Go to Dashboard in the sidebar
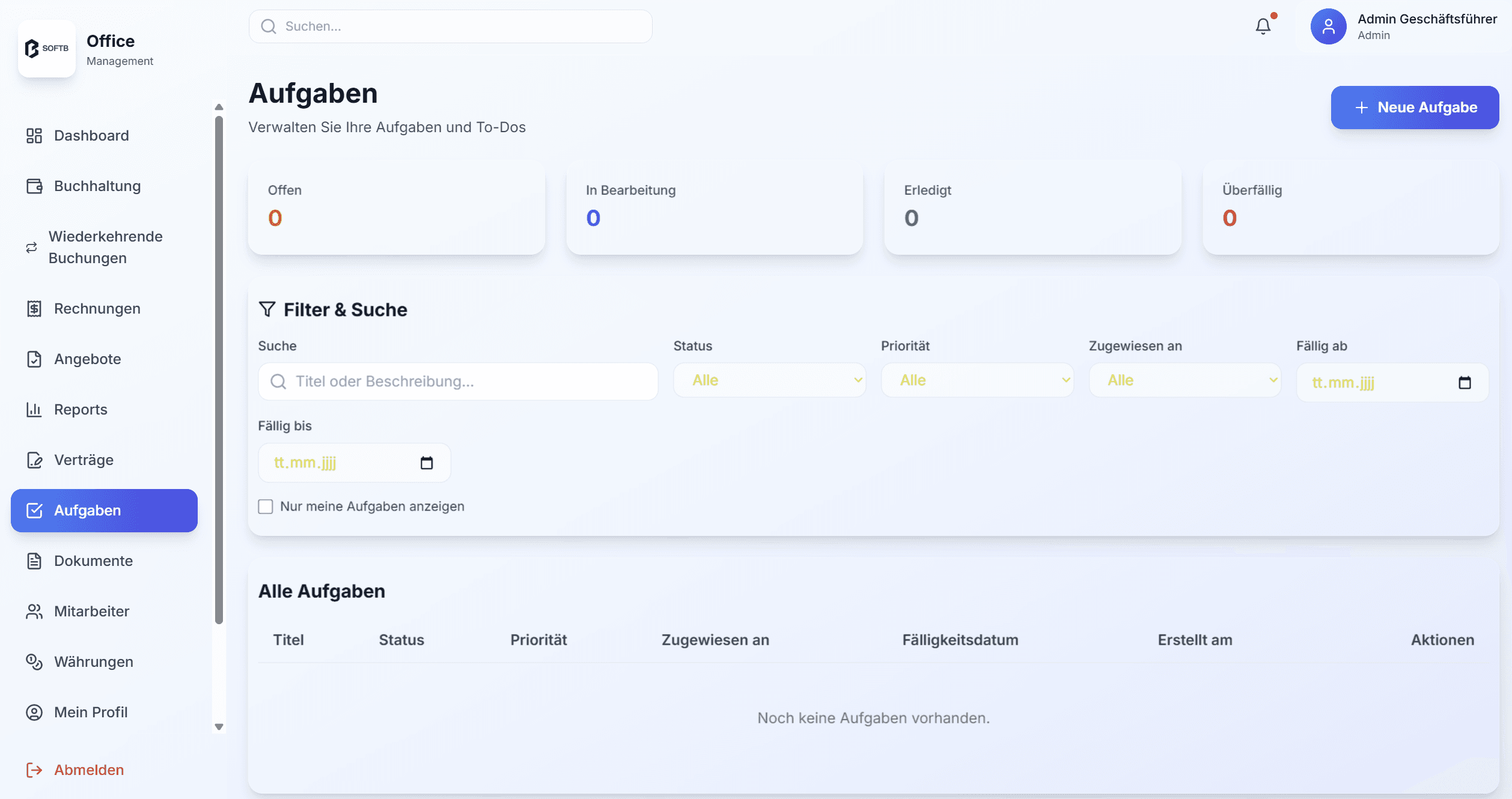Viewport: 1512px width, 799px height. 91,136
